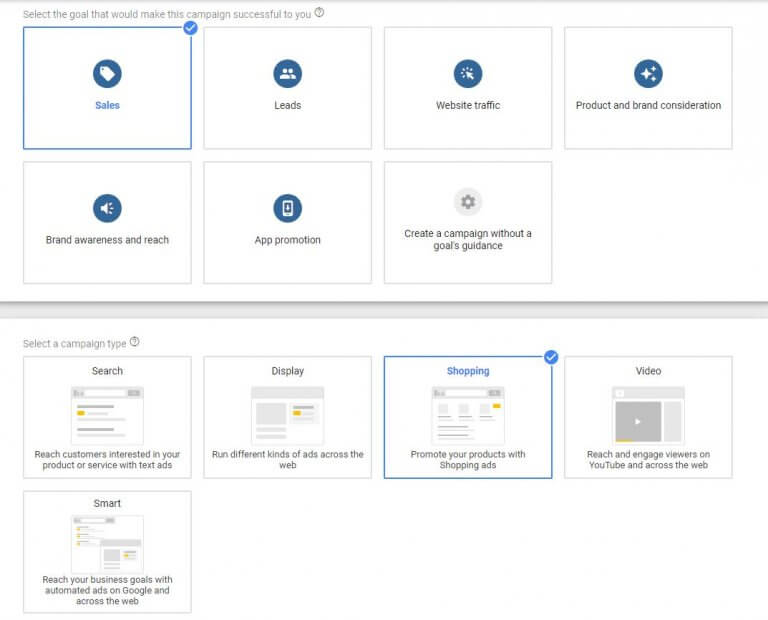The height and width of the screenshot is (620, 768).
Task: Select 'Brand awareness and reach' label
Action: (107, 240)
